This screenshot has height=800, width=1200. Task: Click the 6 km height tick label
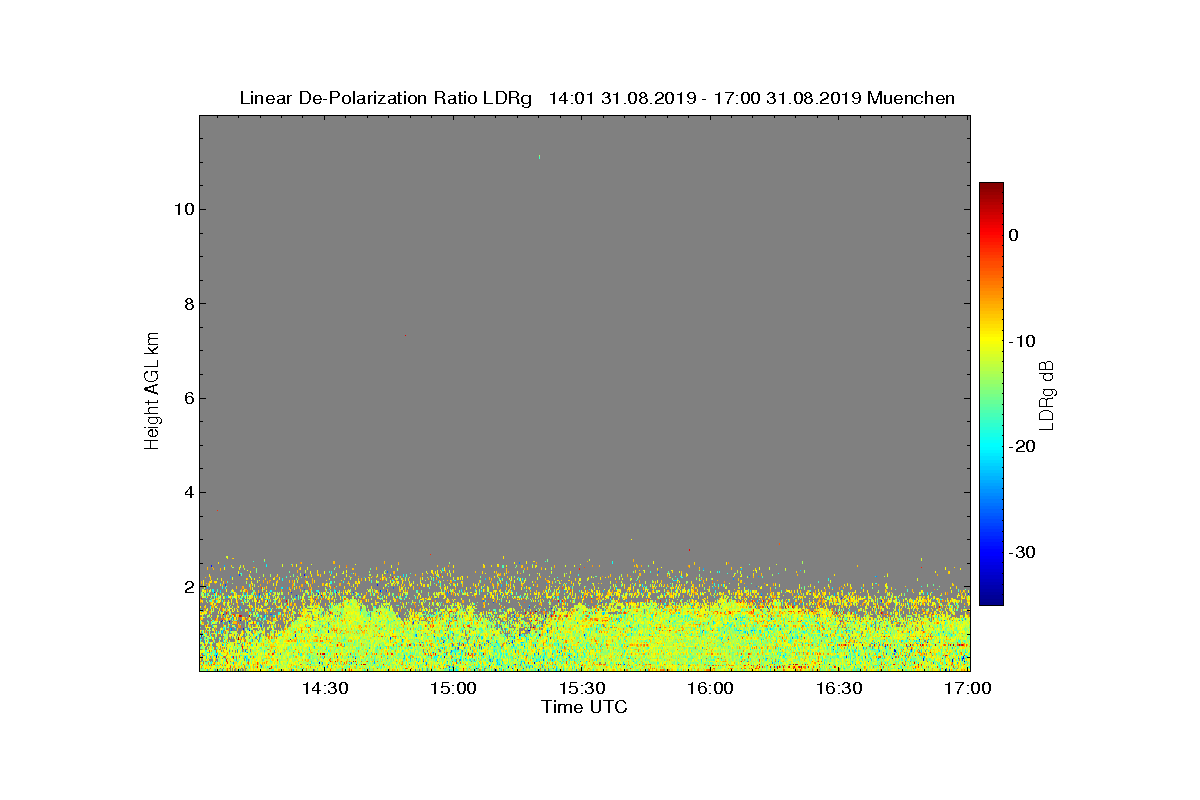[188, 398]
